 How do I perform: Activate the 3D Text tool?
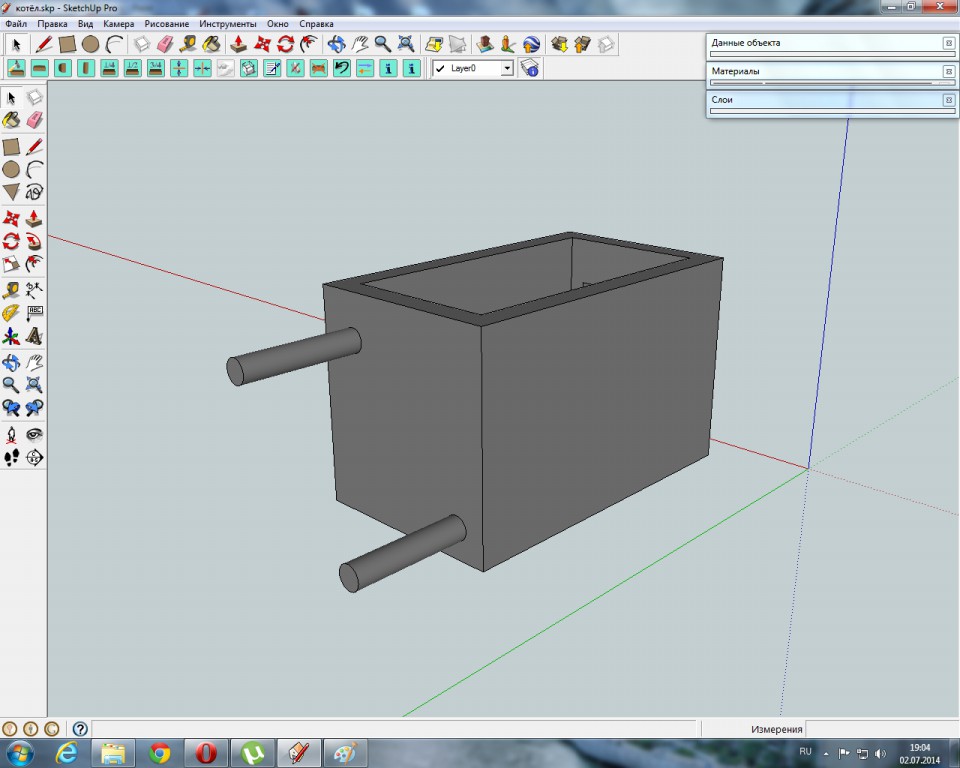pyautogui.click(x=34, y=337)
